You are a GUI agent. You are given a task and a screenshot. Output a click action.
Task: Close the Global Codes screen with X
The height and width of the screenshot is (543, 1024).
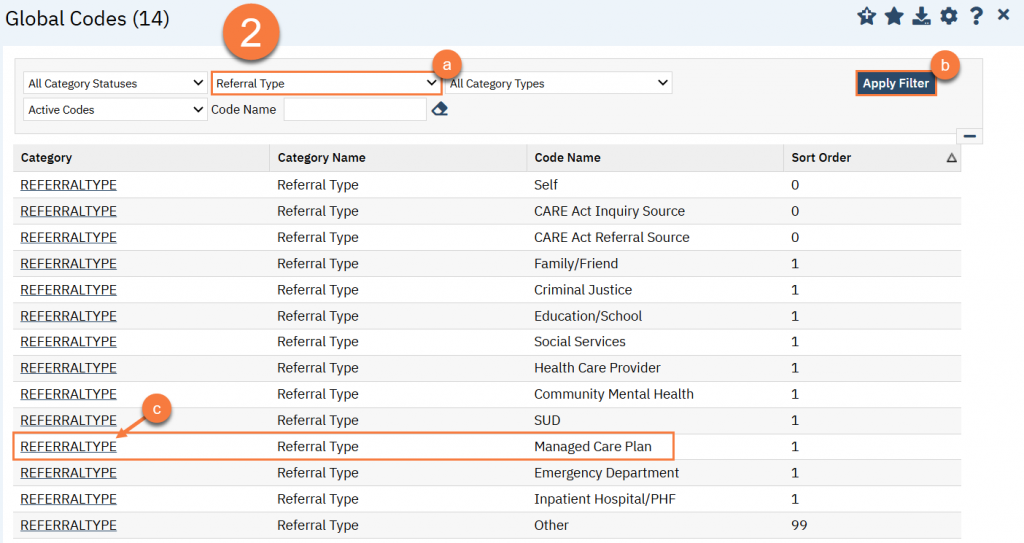1004,16
